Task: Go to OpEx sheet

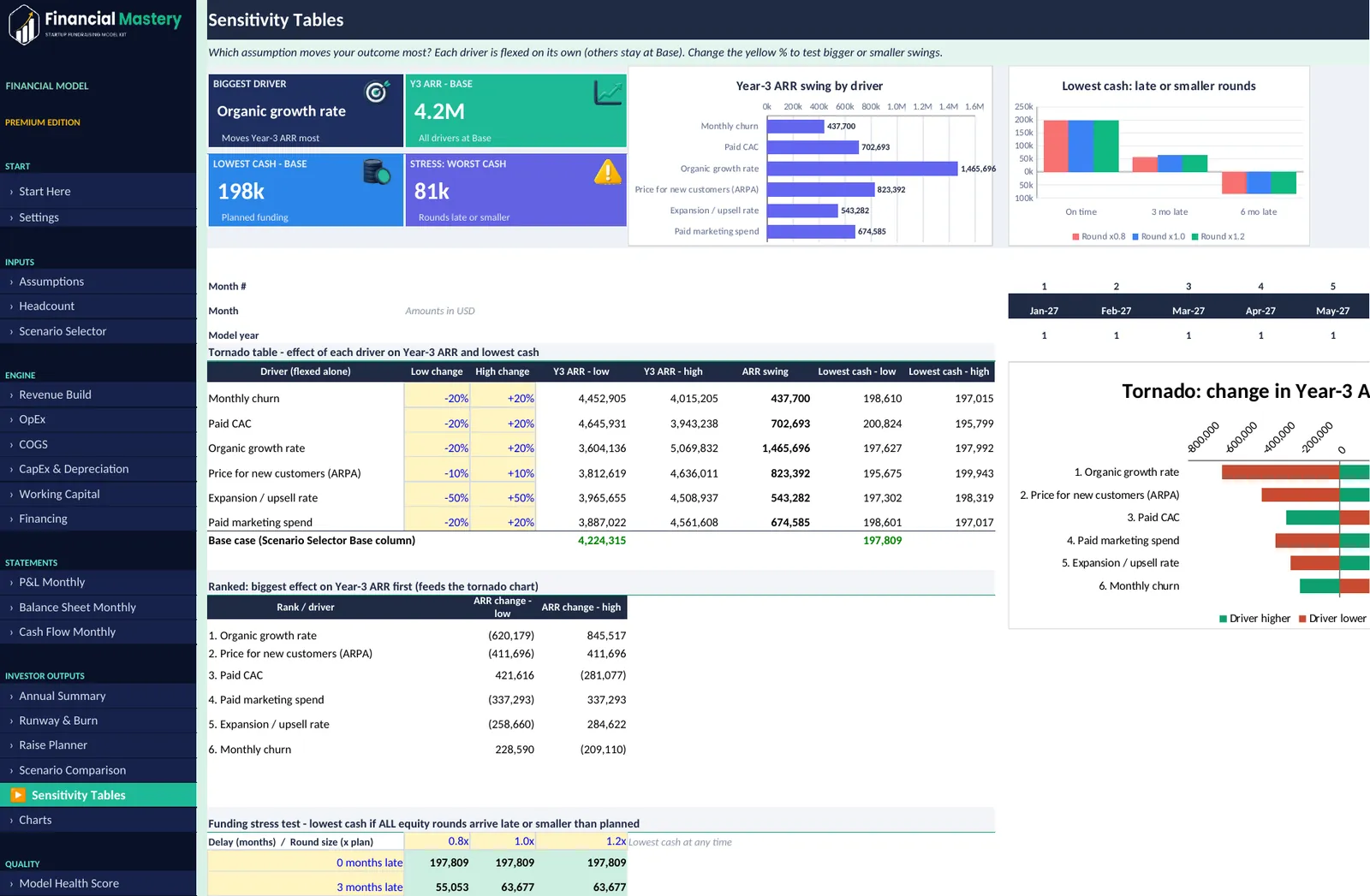Action: pos(98,419)
